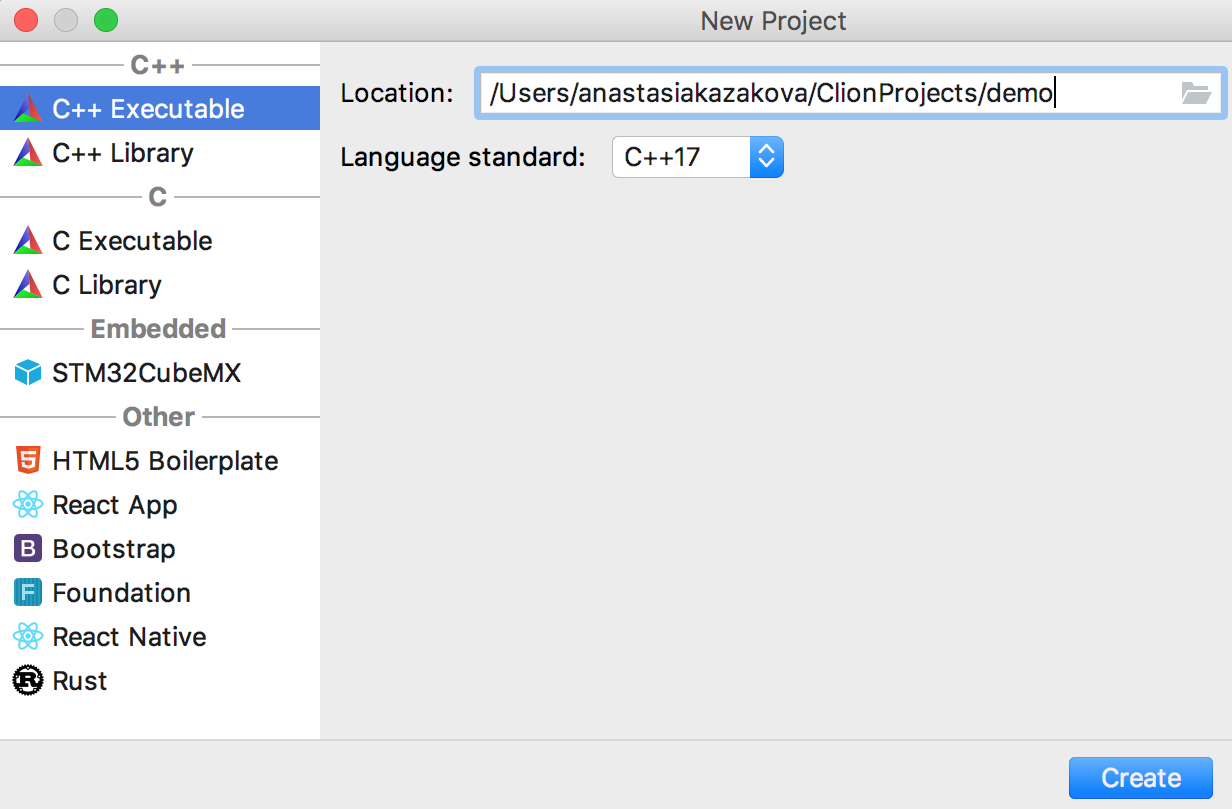Click the HTML5 Boilerplate shield icon
Screen dimensions: 1232x809
(x=28, y=461)
